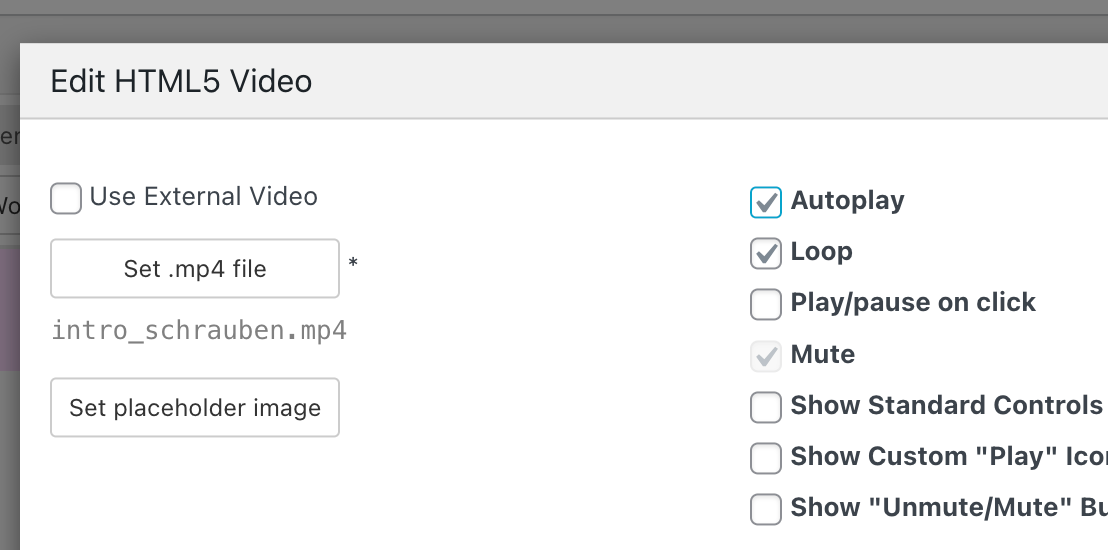Image resolution: width=1108 pixels, height=550 pixels.
Task: Open the Set placeholder image picker
Action: [195, 407]
